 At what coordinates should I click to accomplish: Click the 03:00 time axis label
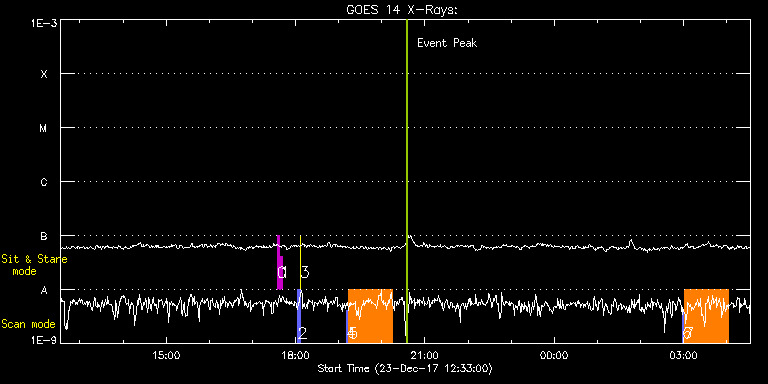click(683, 355)
